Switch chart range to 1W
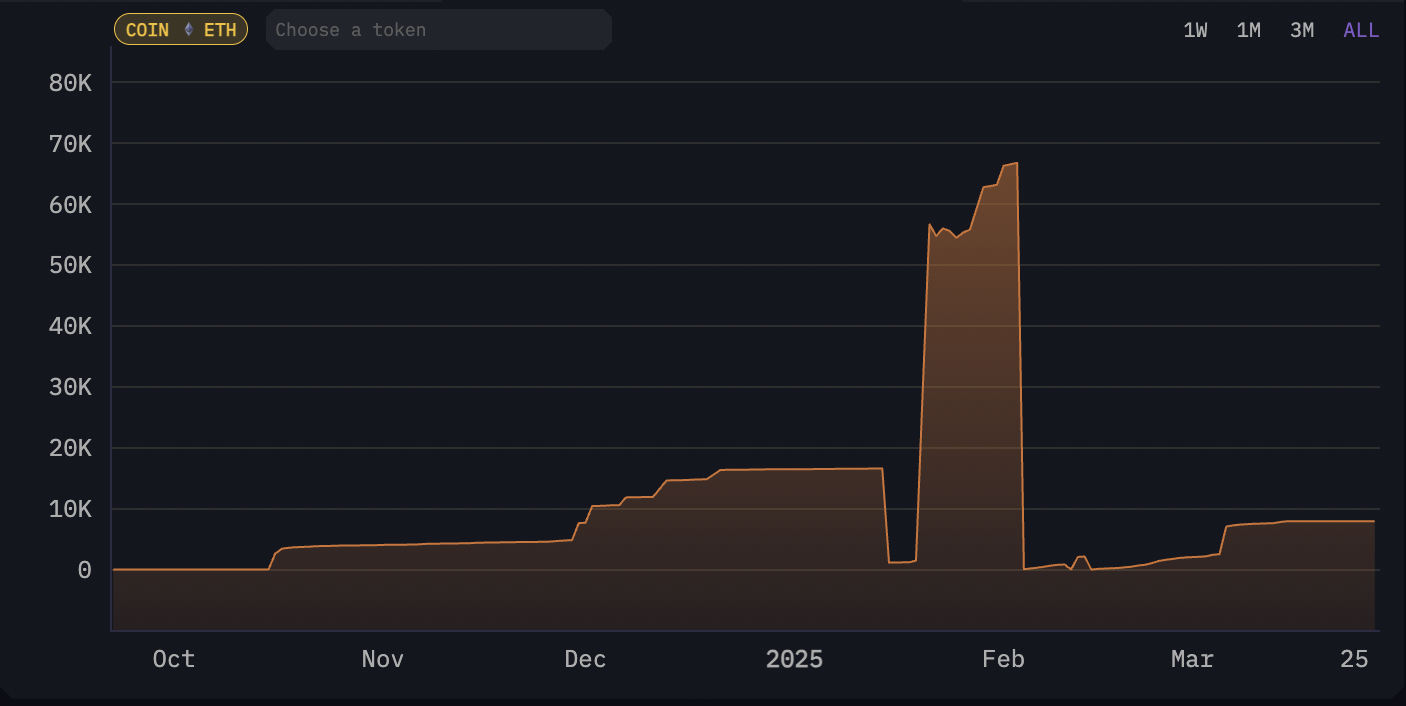Screen dimensions: 1406x706 (x=1195, y=30)
